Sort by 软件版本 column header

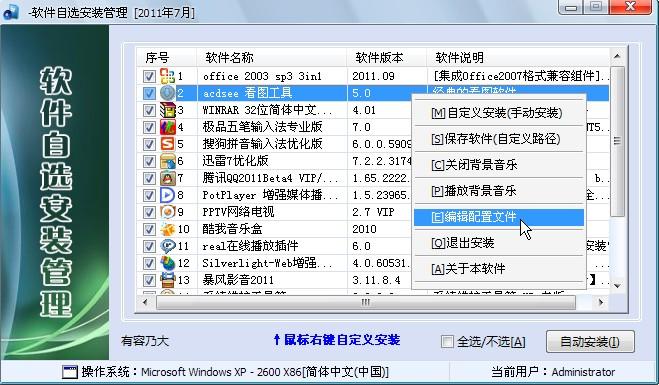pos(387,57)
